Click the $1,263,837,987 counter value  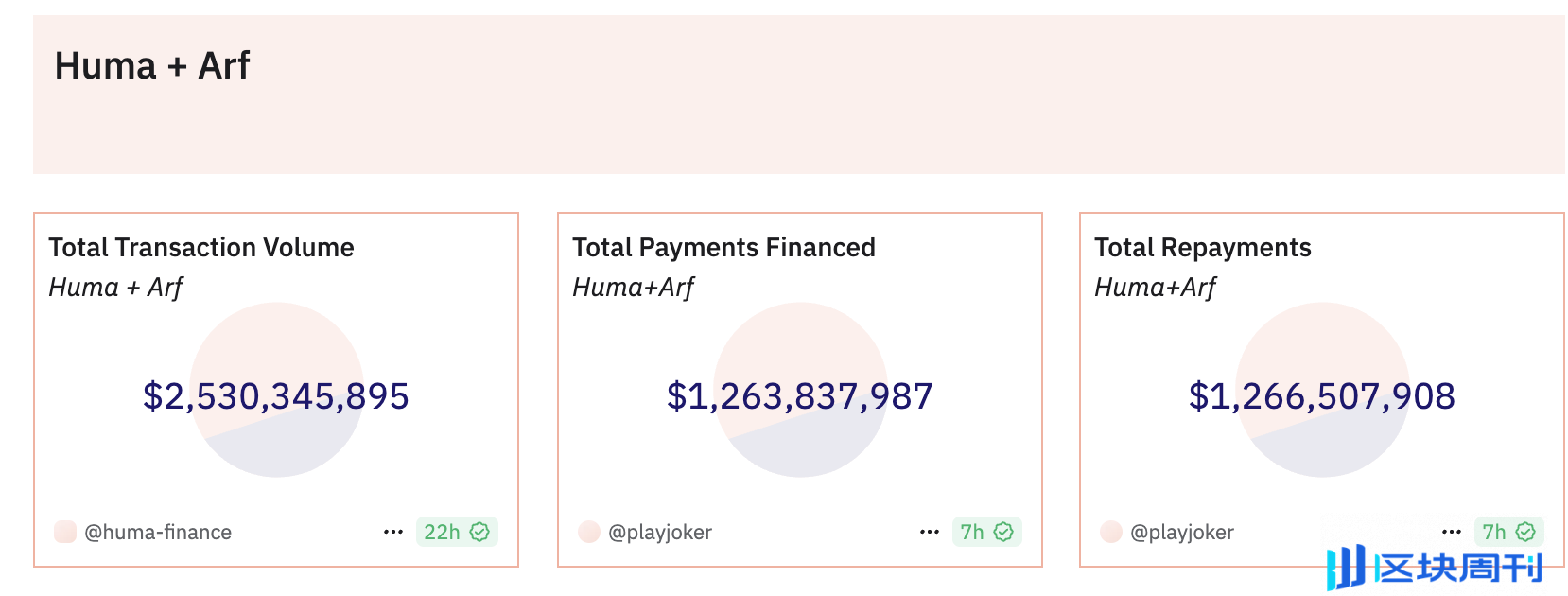800,396
